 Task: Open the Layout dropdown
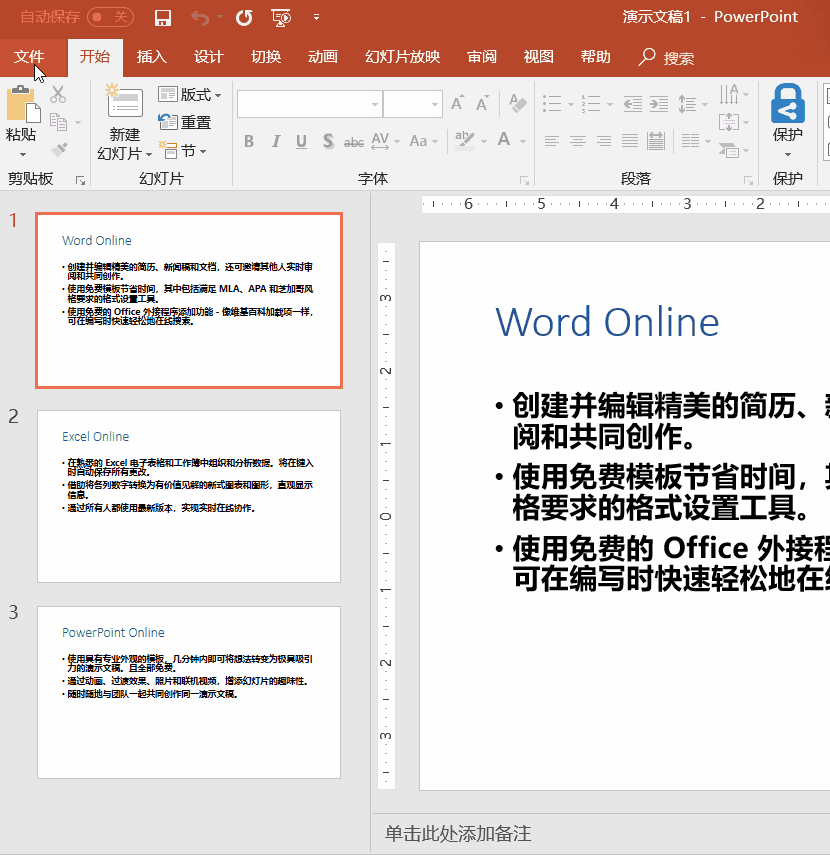[194, 94]
